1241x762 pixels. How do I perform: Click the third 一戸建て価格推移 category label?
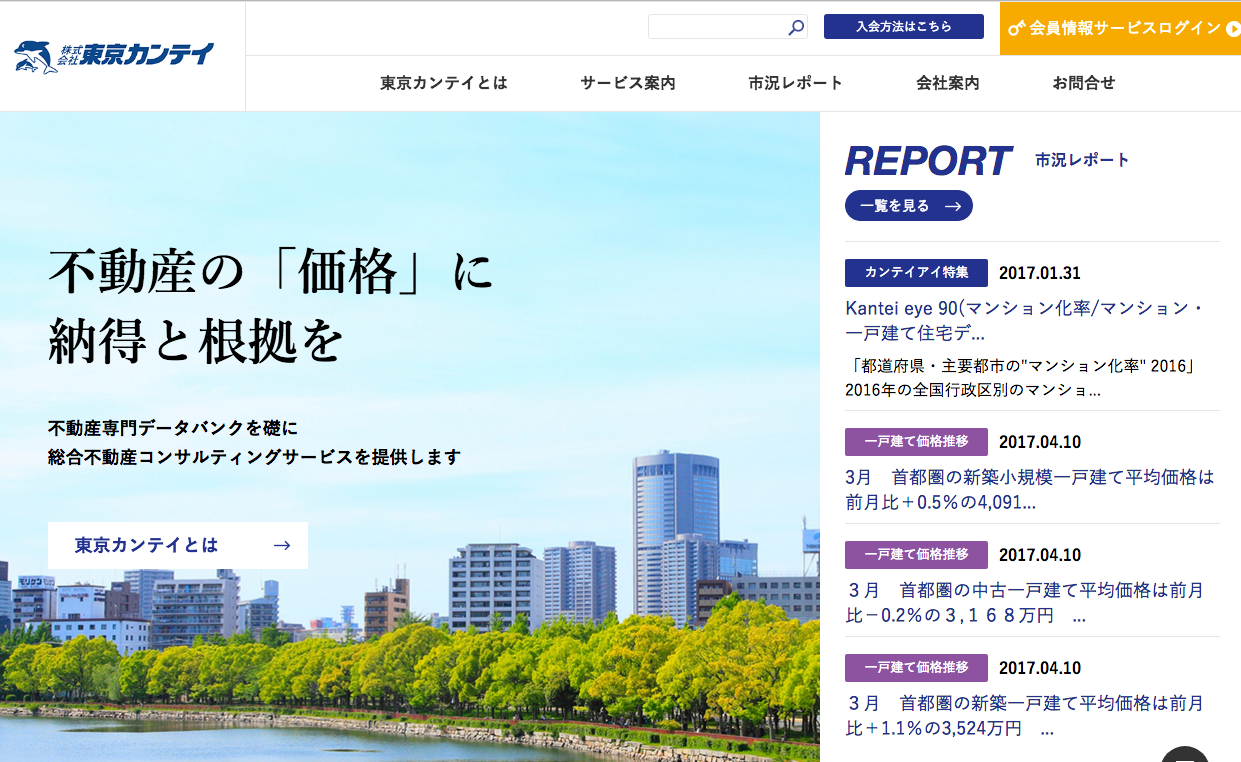coord(916,667)
